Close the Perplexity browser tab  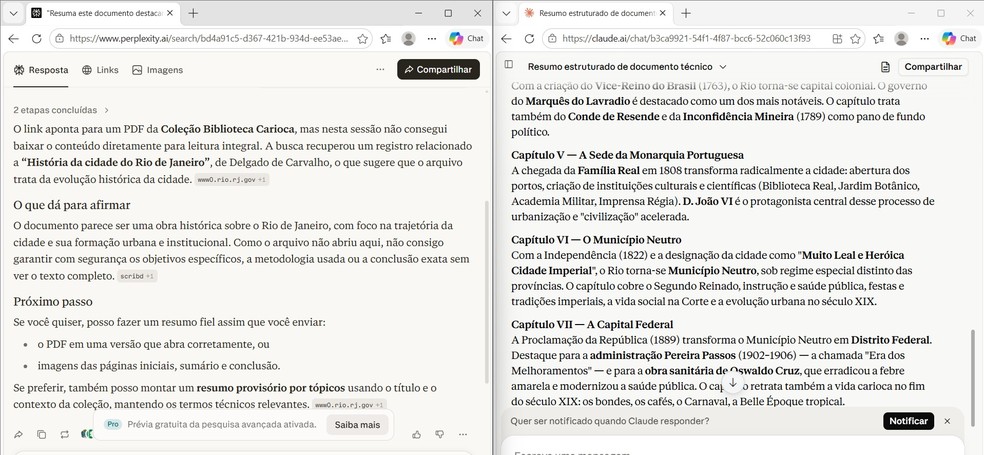tap(170, 13)
